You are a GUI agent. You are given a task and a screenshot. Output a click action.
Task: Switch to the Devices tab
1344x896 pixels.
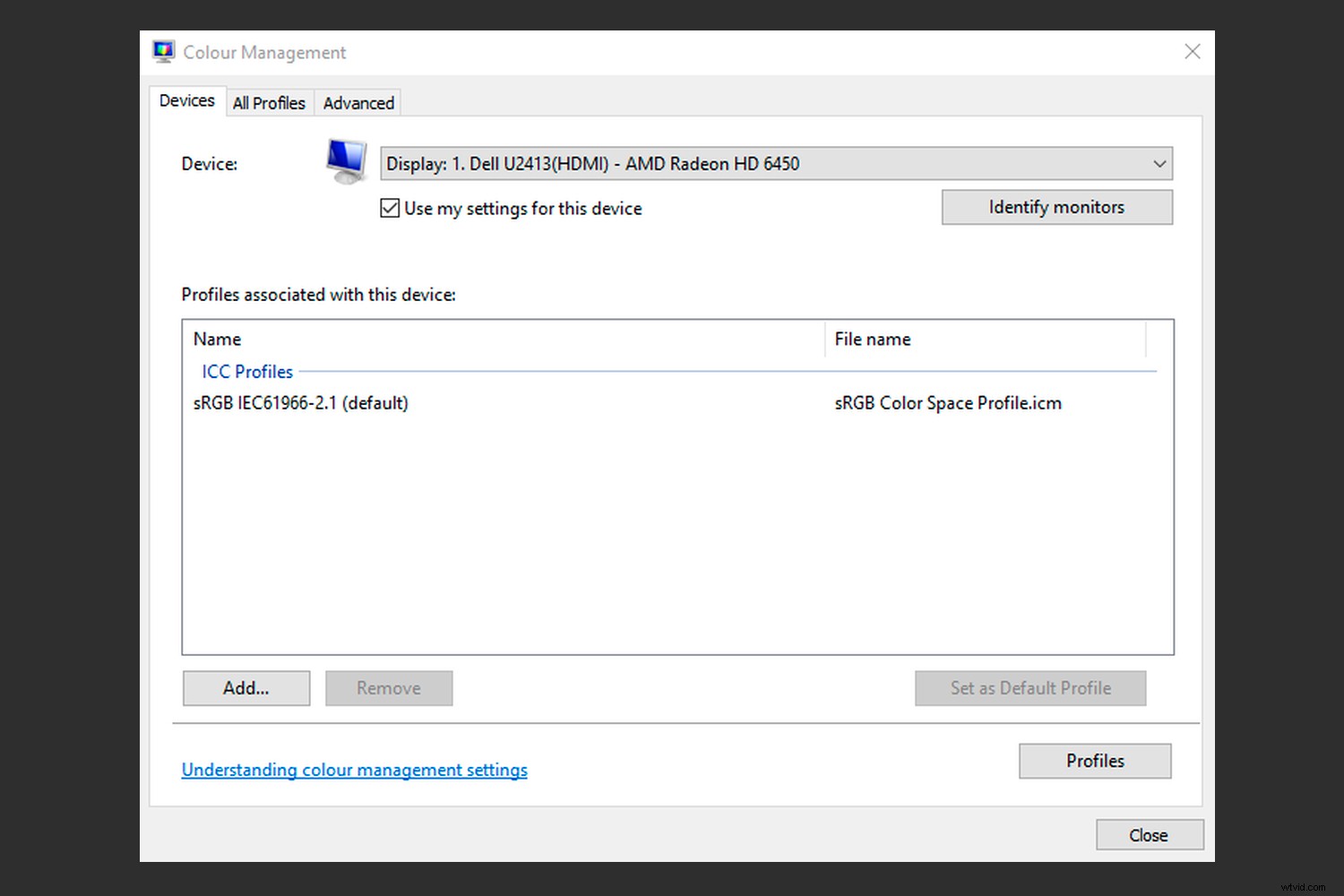[x=186, y=101]
